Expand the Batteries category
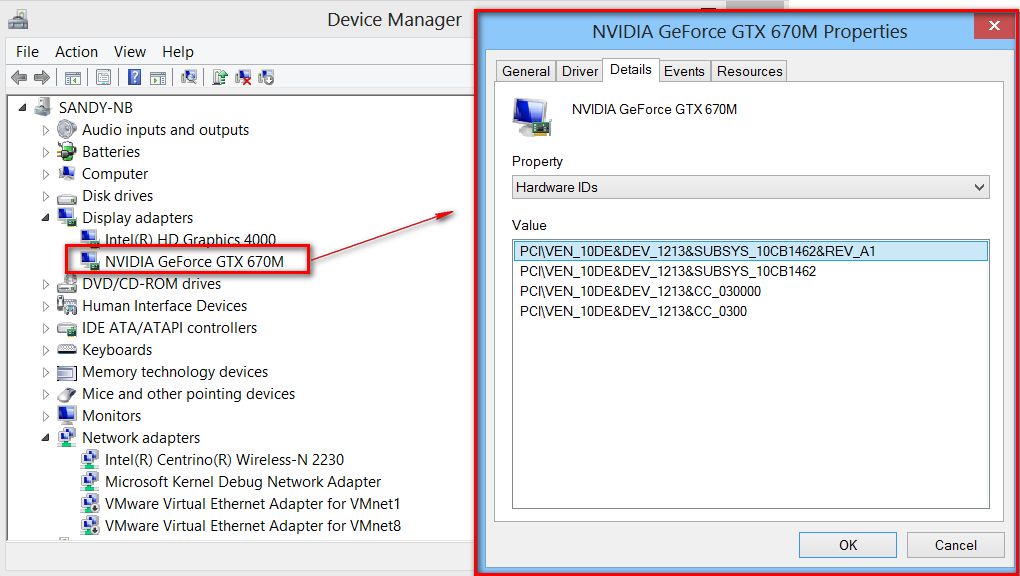1020x576 pixels. coord(45,152)
